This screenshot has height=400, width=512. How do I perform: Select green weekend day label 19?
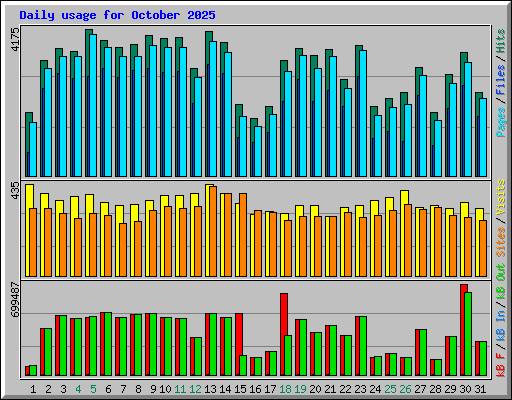300,389
